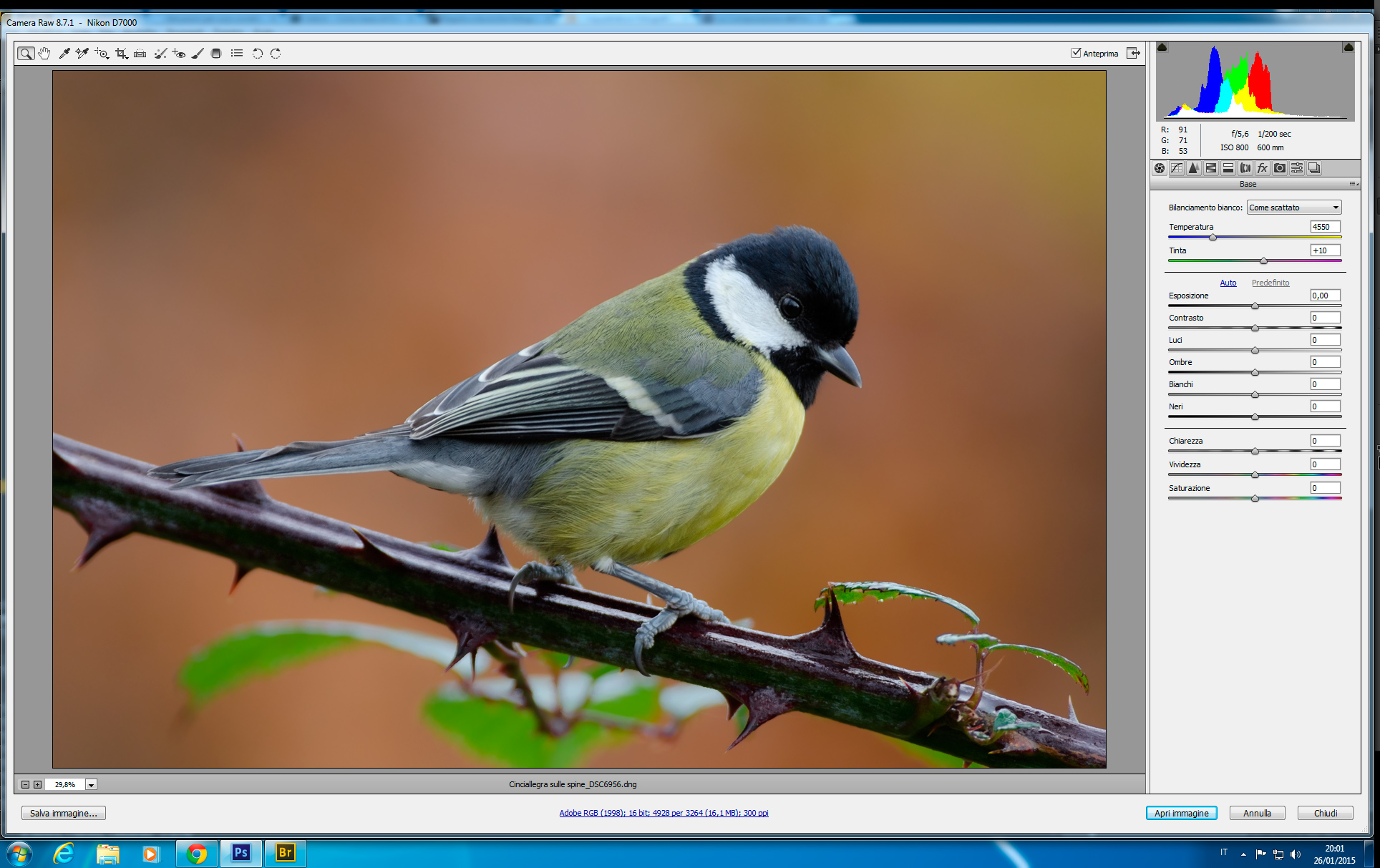Switch to the Tone Curve tab
This screenshot has height=868, width=1380.
tap(1177, 168)
